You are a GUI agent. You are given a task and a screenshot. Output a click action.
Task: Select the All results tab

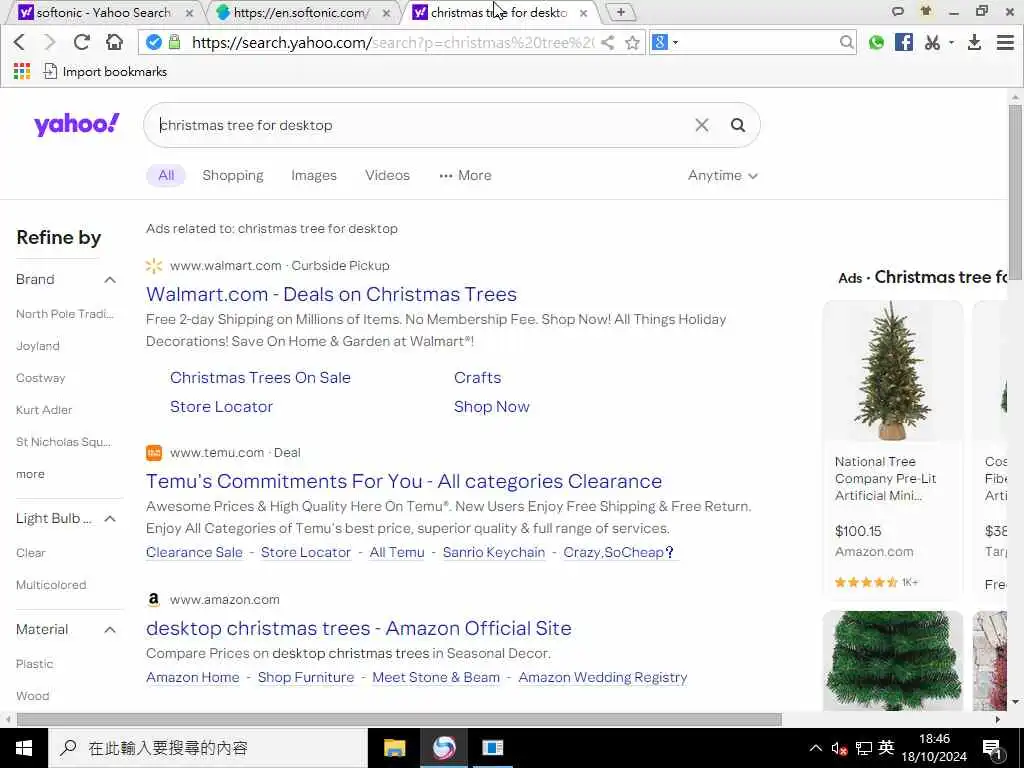(166, 175)
